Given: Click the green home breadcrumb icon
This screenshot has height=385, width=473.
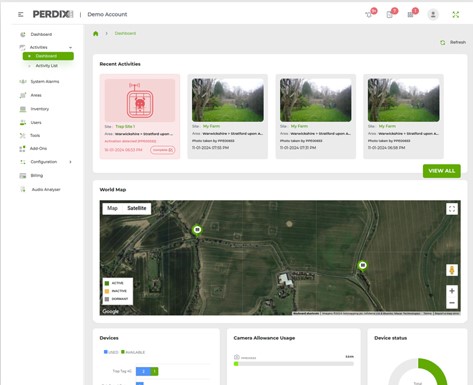Looking at the screenshot, I should pos(96,33).
